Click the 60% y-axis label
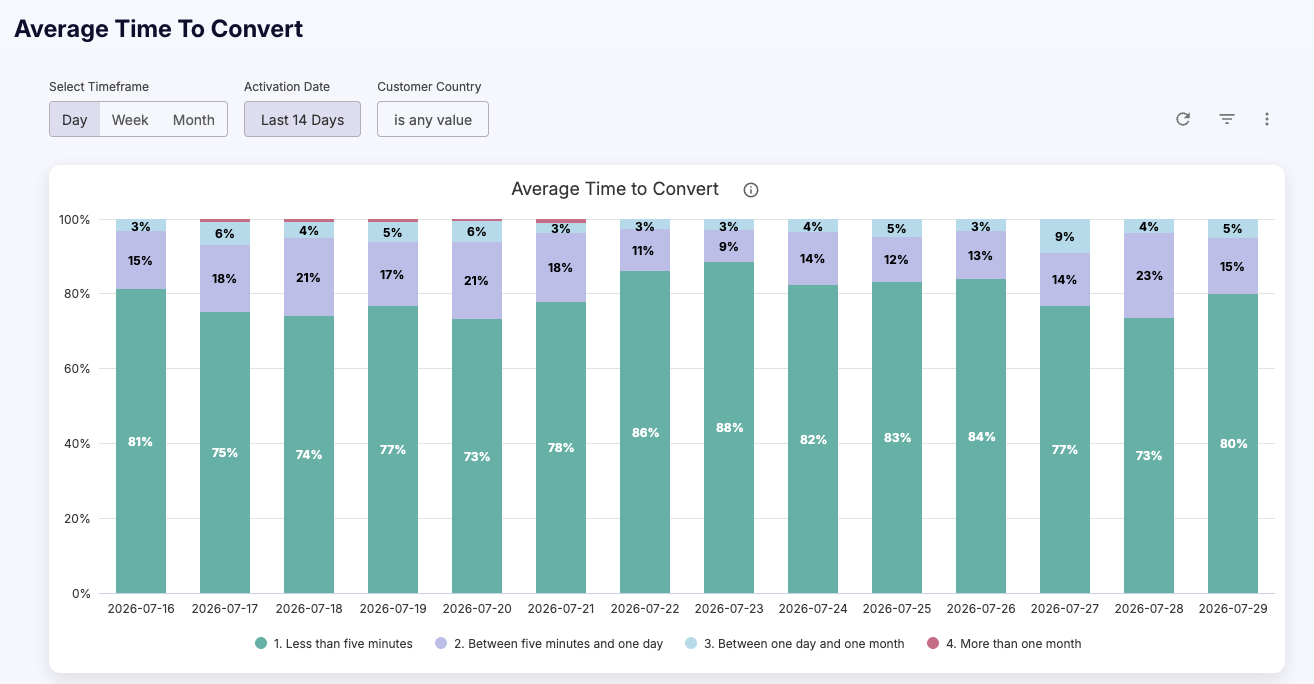Screen dimensions: 1314x684 78,369
